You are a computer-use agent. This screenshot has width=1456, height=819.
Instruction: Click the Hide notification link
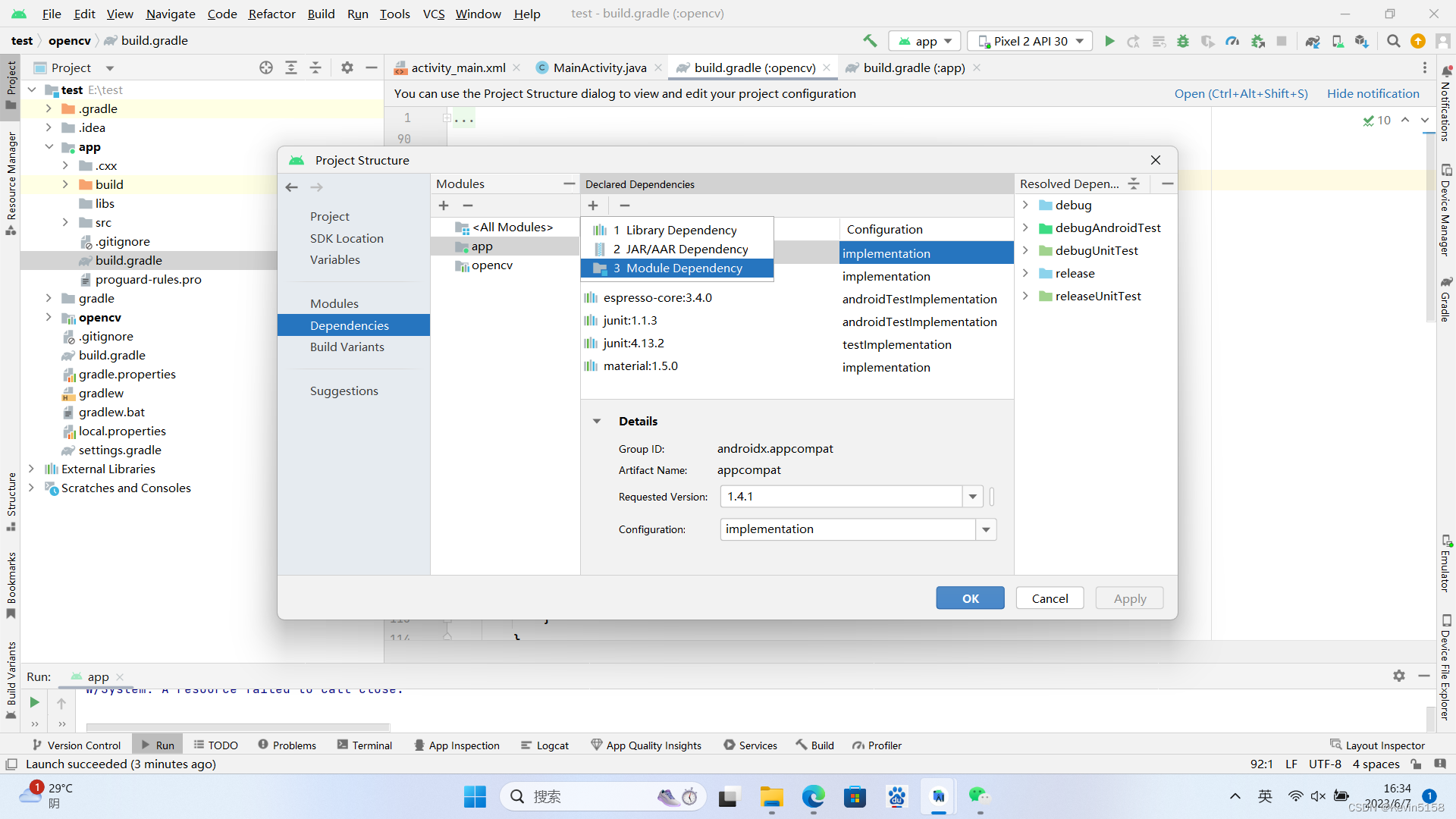1373,93
